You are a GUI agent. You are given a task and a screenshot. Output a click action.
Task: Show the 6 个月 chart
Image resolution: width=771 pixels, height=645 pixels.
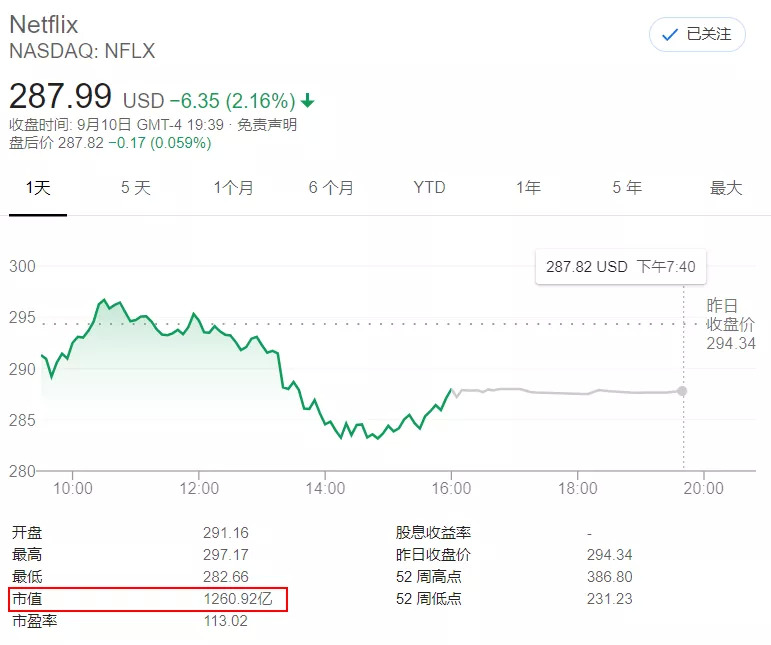tap(331, 188)
